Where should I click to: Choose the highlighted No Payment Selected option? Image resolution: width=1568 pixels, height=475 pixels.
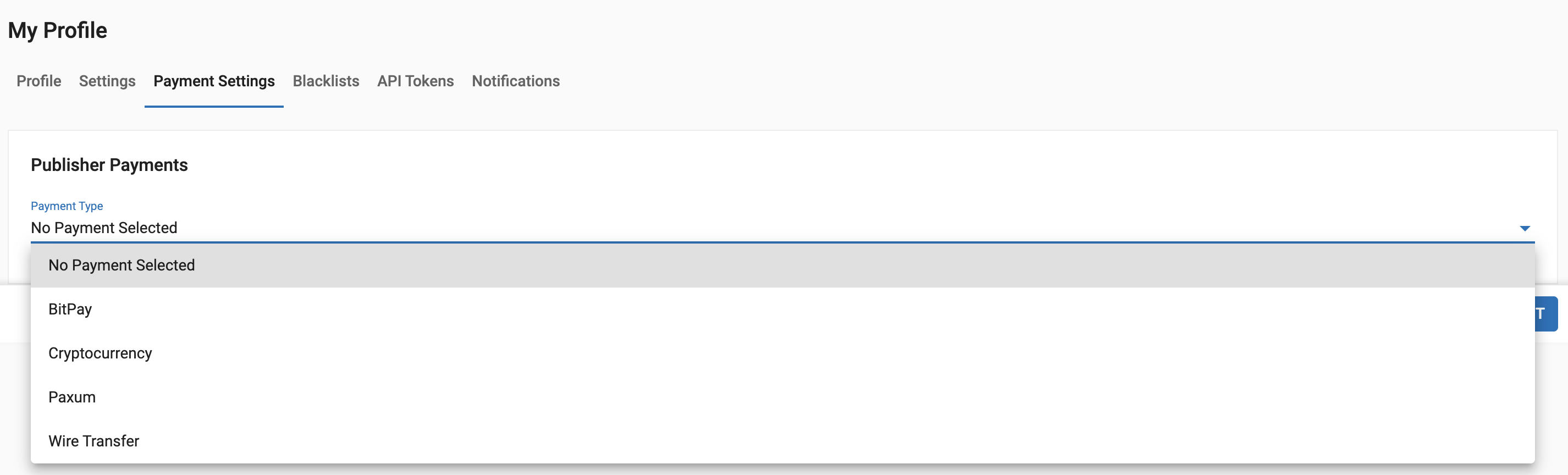pos(122,266)
